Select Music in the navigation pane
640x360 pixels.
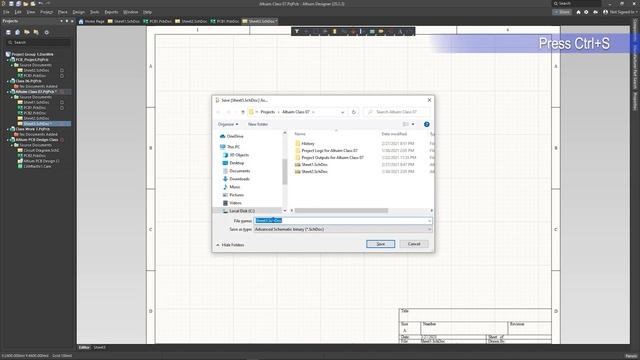[231, 187]
